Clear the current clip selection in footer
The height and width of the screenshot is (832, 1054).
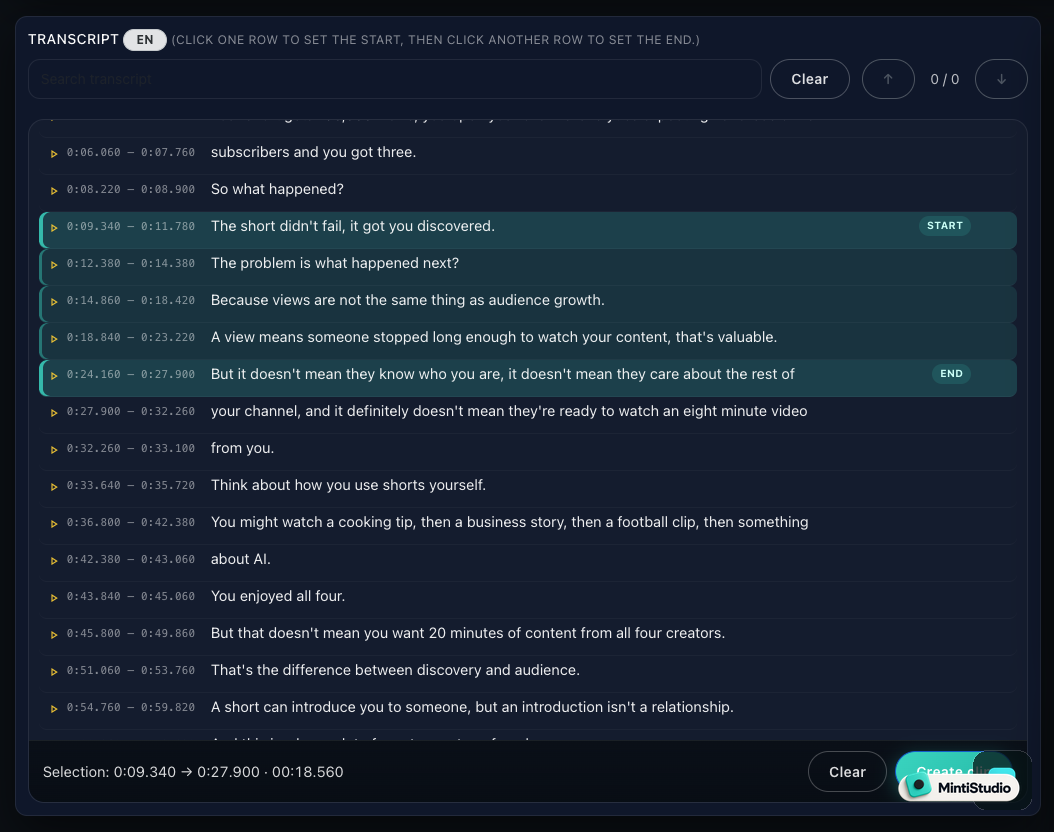click(847, 772)
